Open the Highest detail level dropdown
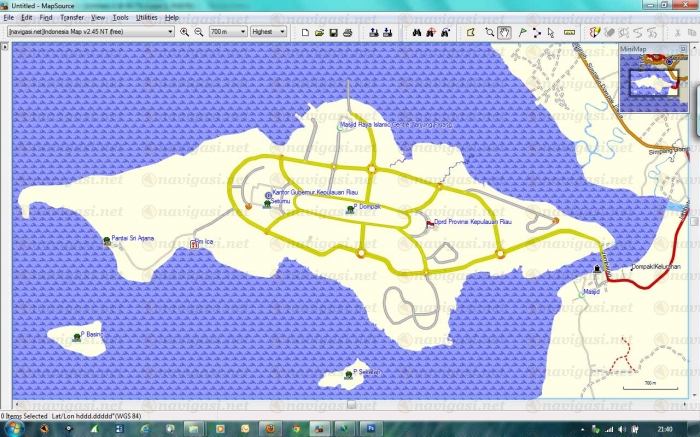This screenshot has width=700, height=437. point(283,32)
